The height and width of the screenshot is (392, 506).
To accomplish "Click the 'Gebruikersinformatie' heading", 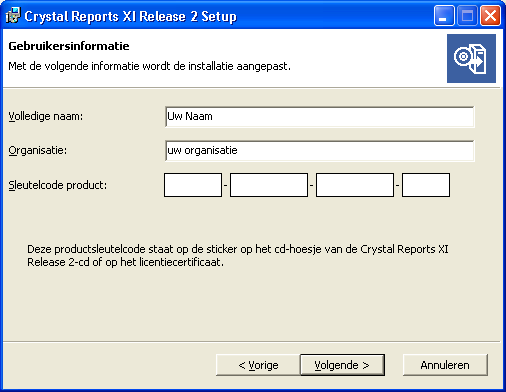I will coord(69,46).
